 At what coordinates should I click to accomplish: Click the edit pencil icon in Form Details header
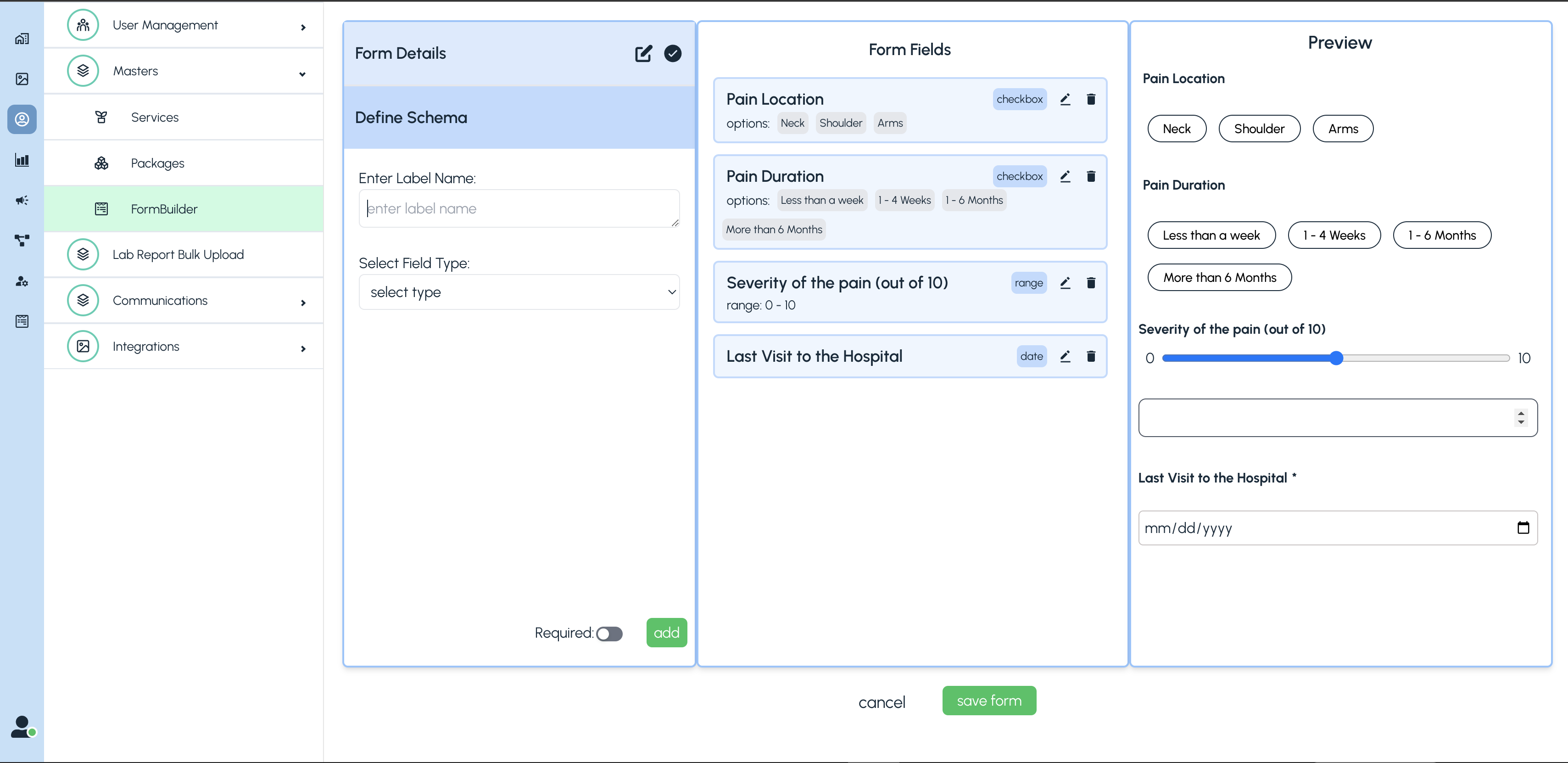[x=643, y=54]
